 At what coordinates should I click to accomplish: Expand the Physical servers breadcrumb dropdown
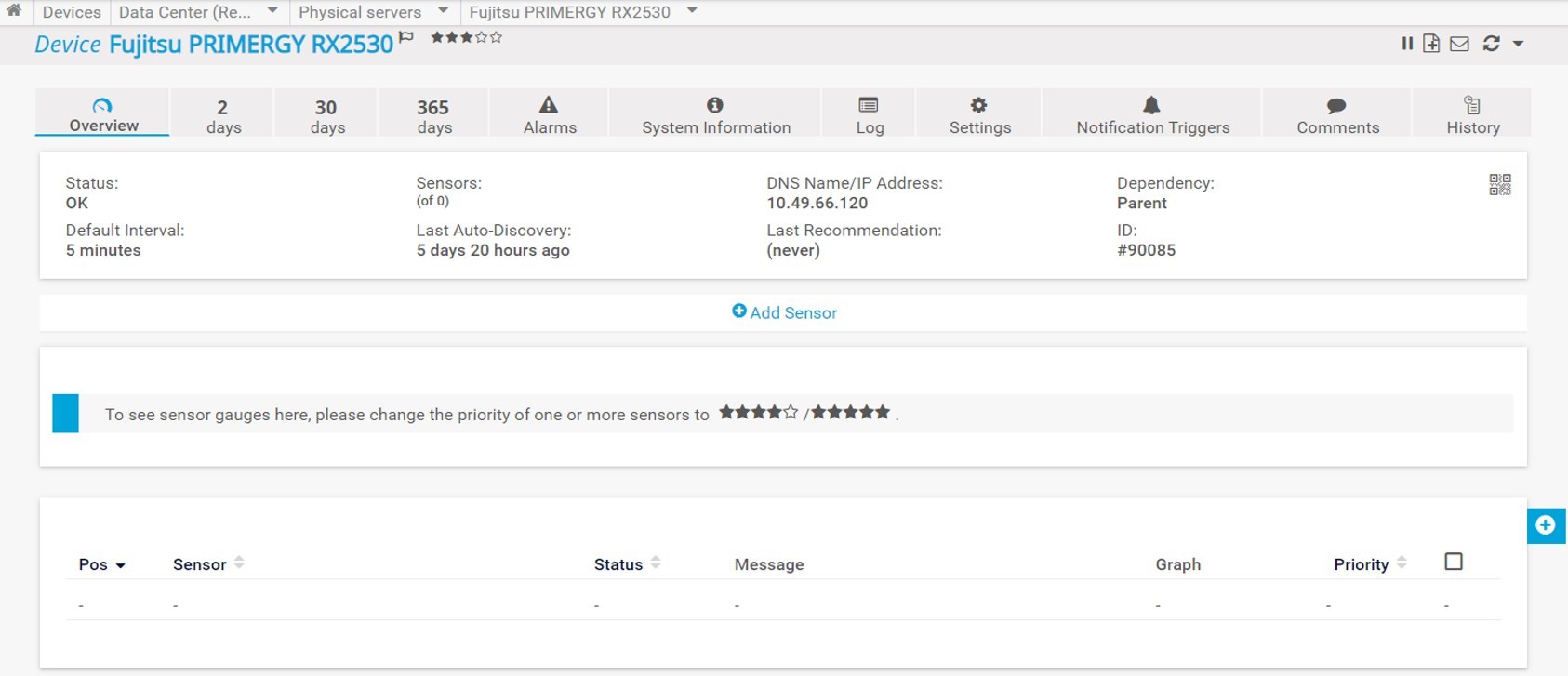[443, 11]
